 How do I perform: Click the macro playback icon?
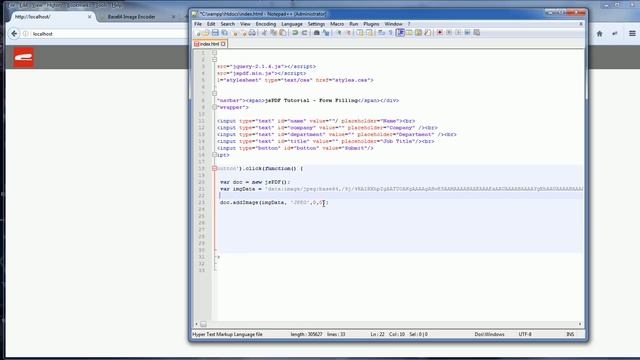click(458, 33)
